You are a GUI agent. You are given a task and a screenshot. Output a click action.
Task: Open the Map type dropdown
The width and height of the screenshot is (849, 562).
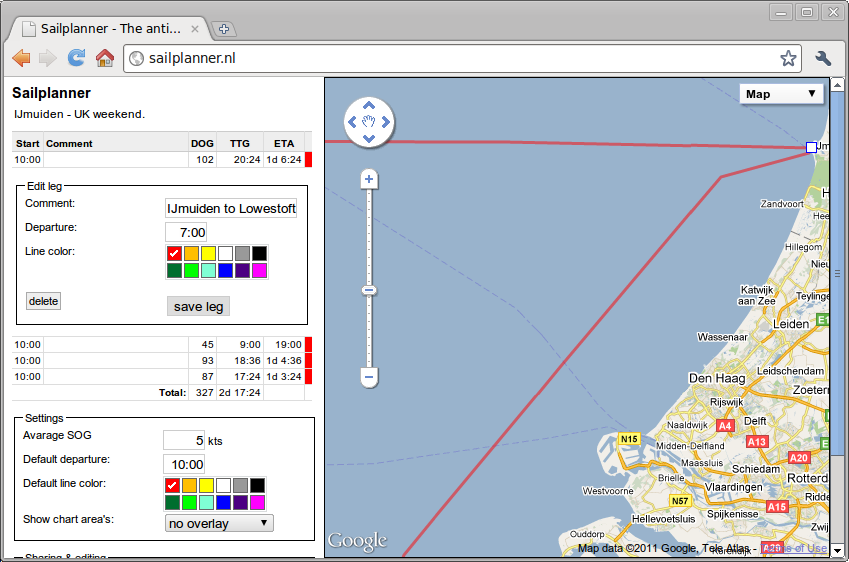click(x=781, y=94)
